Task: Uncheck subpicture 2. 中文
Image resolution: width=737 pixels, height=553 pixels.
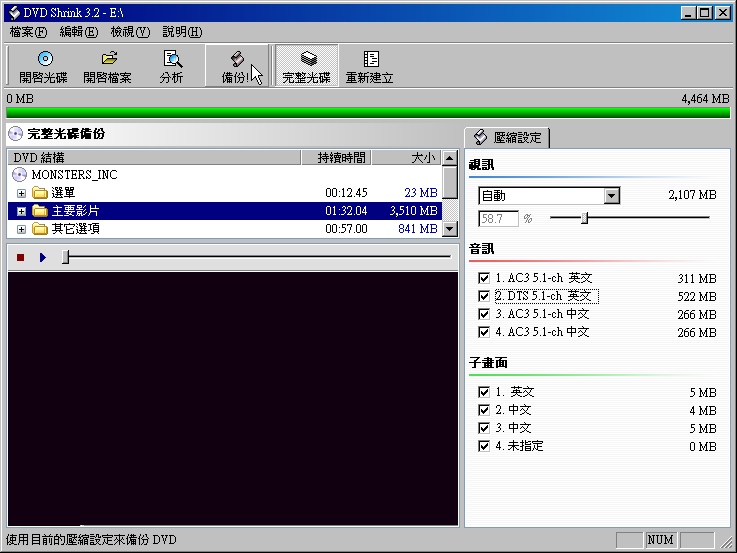Action: click(x=484, y=410)
